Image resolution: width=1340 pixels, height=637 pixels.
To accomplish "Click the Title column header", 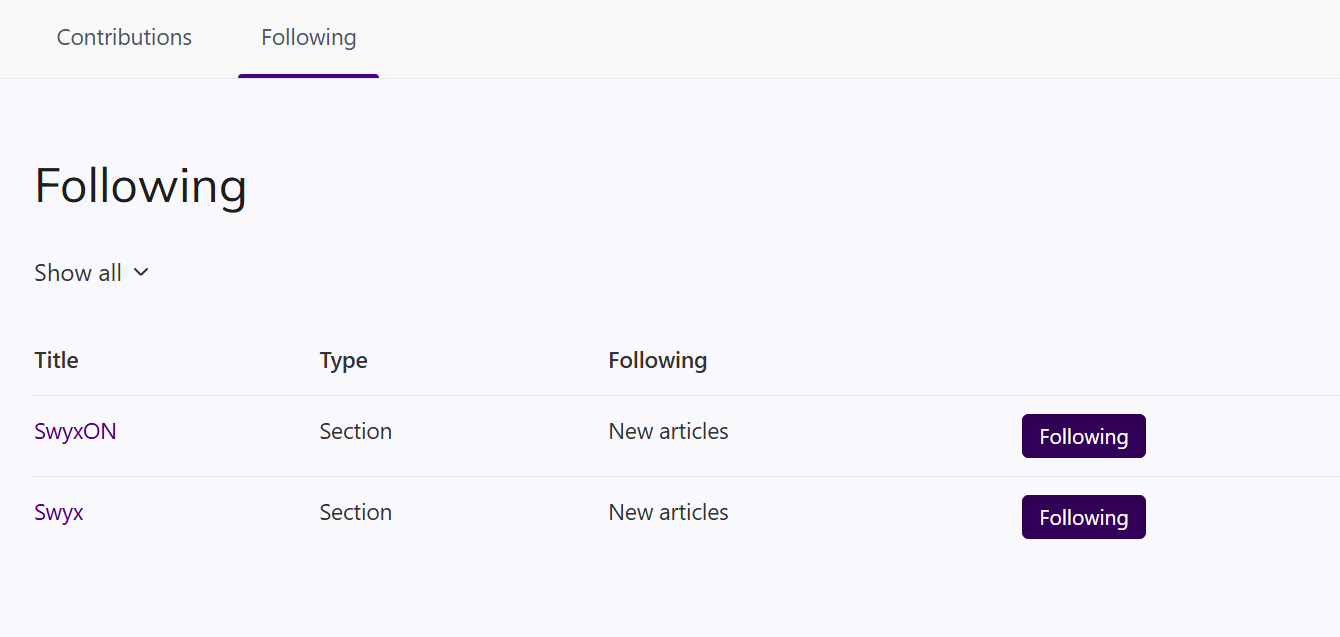I will pos(56,361).
